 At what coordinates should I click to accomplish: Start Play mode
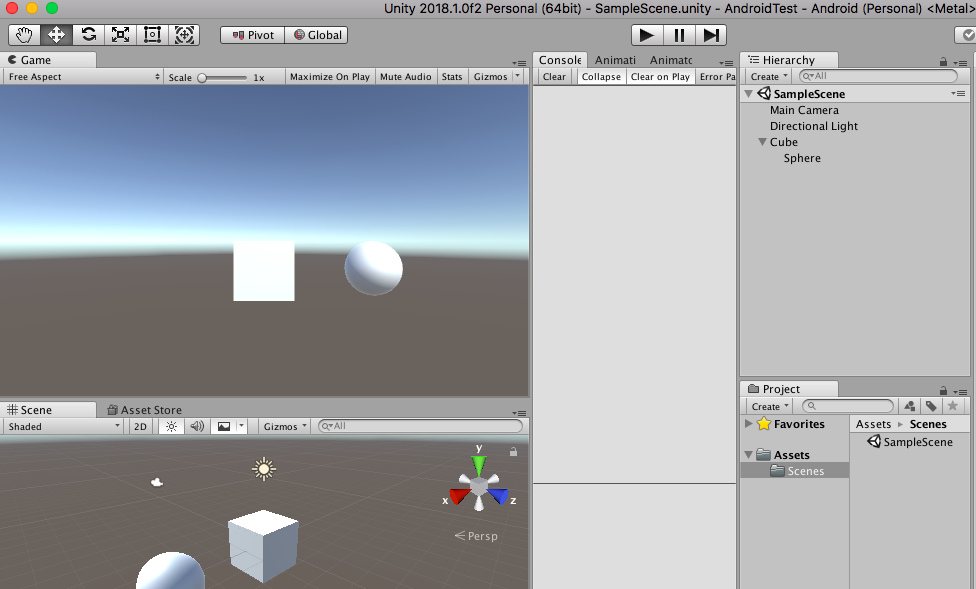tap(647, 35)
